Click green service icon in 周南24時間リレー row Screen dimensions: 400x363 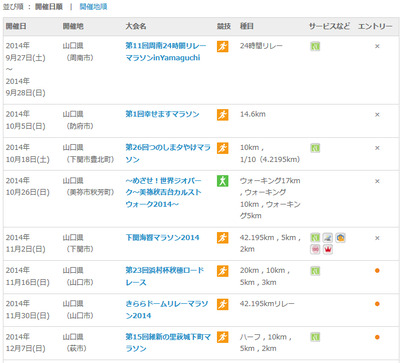point(315,46)
